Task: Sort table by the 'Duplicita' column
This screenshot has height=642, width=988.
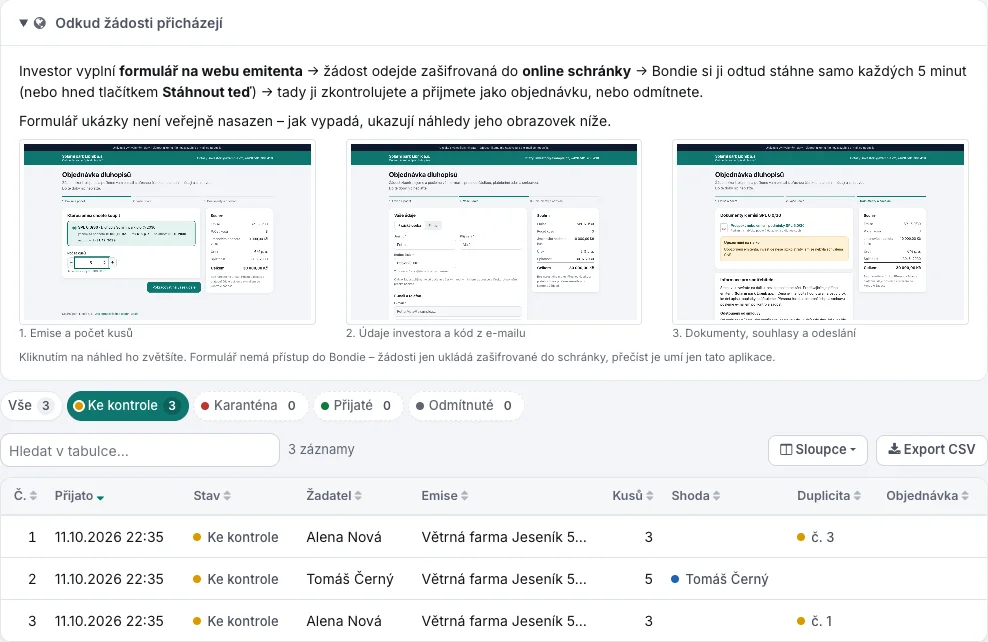Action: click(829, 496)
